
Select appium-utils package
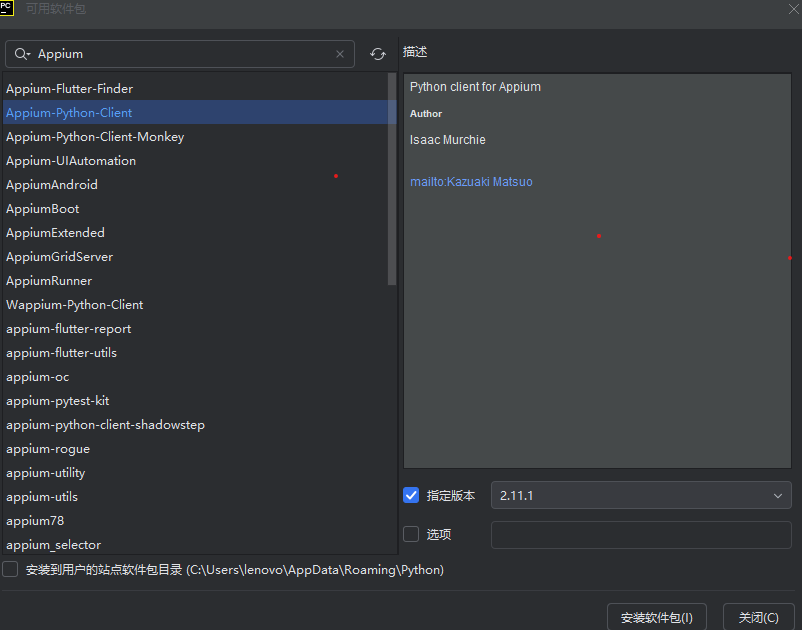196,497
